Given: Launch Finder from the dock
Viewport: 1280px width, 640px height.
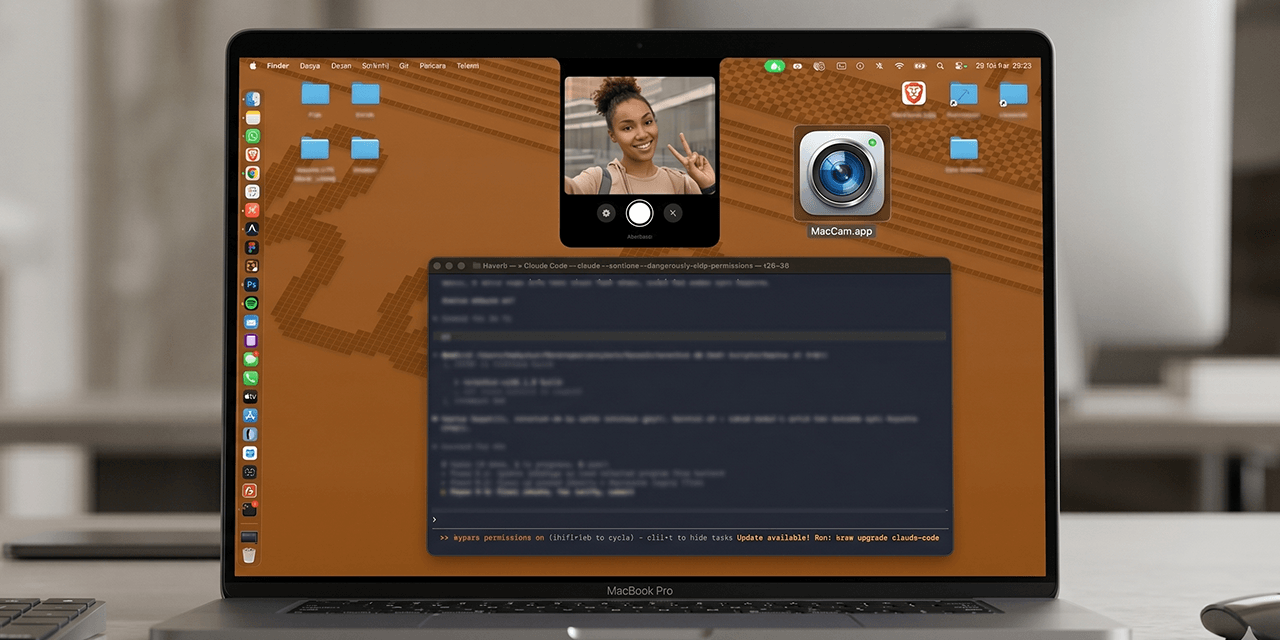Looking at the screenshot, I should (253, 99).
